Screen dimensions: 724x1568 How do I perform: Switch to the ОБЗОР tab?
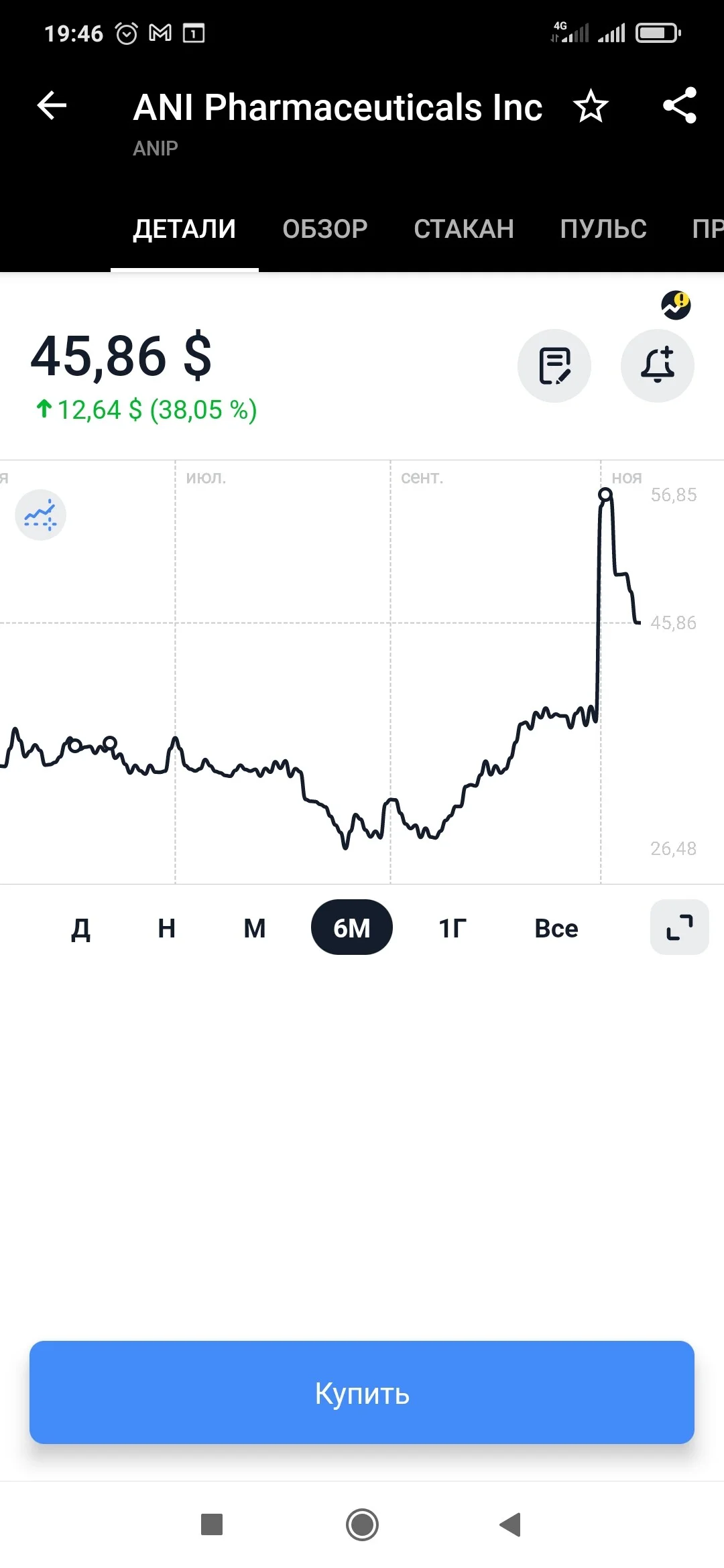[325, 229]
